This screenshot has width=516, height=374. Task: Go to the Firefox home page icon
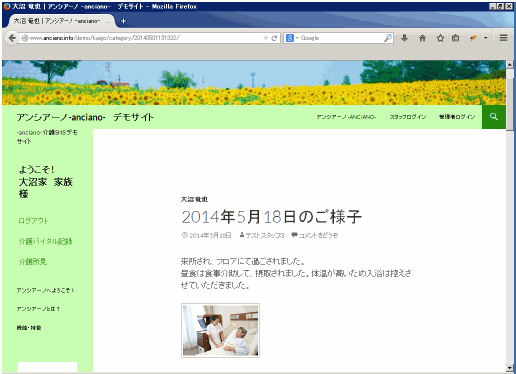(x=422, y=38)
